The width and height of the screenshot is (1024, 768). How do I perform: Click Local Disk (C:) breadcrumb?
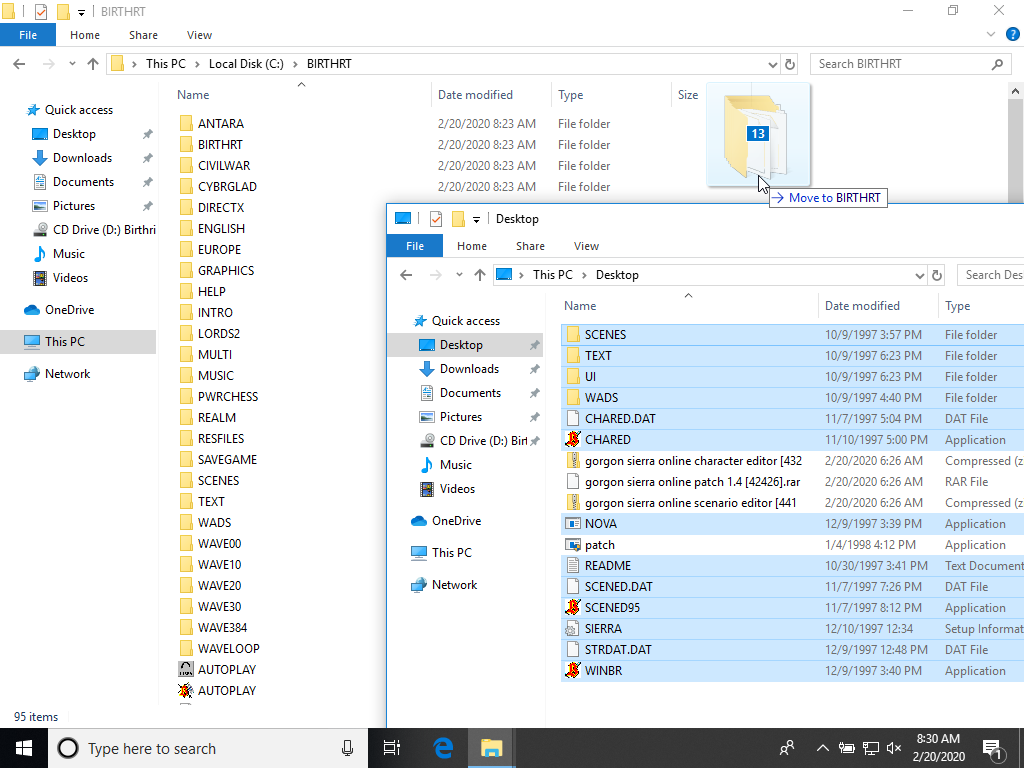[x=246, y=64]
